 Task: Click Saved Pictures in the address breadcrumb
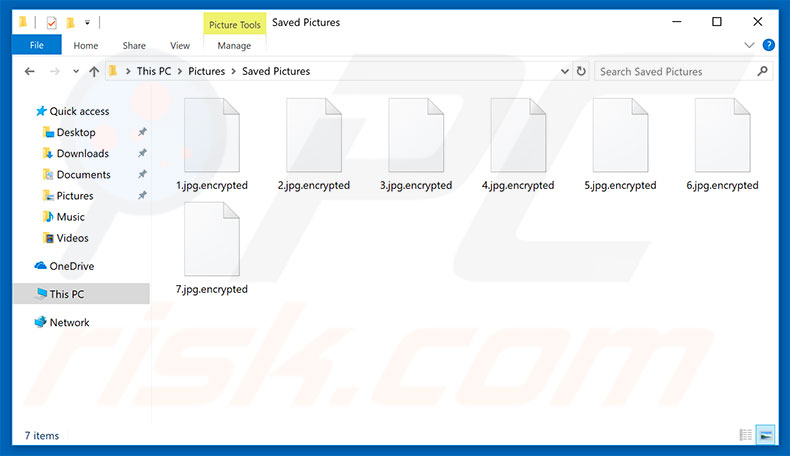[x=276, y=71]
